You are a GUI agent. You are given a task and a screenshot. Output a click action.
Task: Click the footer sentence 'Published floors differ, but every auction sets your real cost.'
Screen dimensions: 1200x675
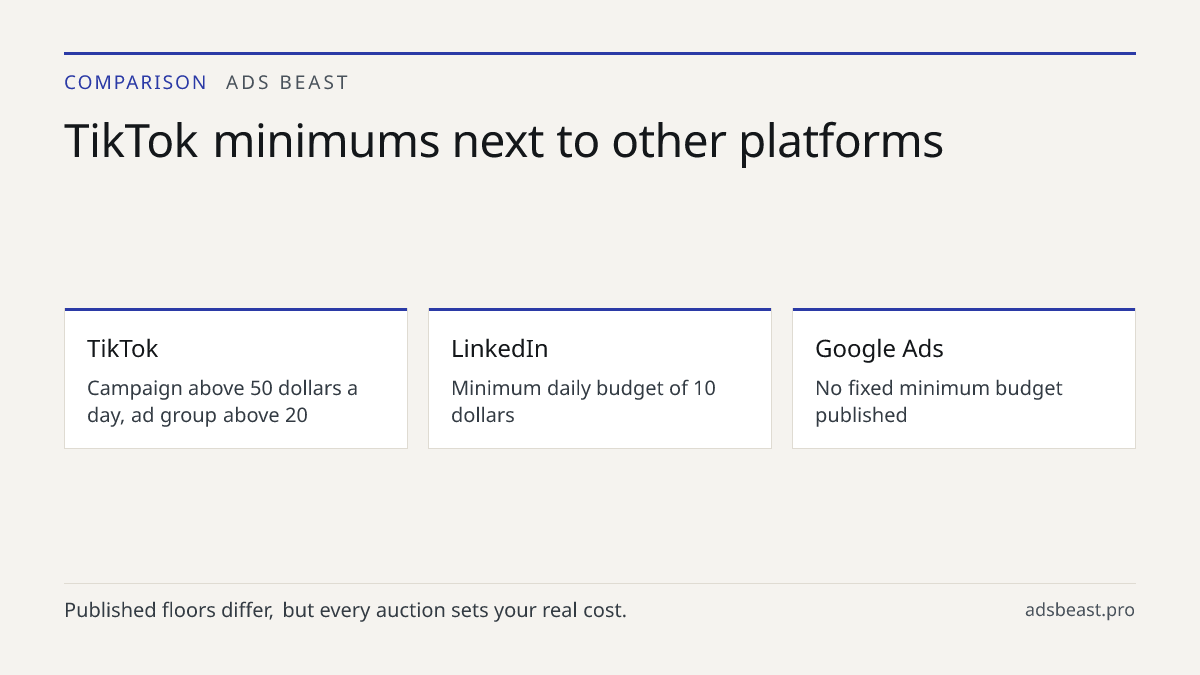coord(345,610)
